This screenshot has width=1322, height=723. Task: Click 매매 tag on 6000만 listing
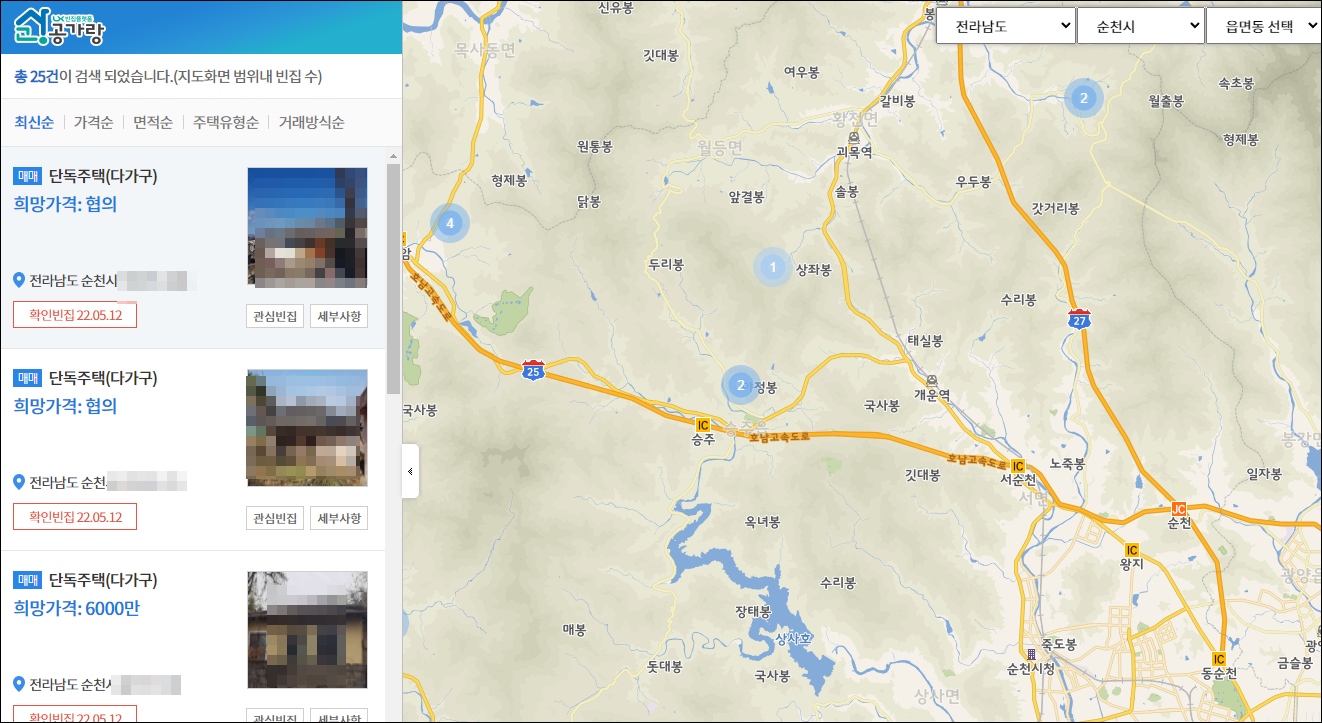point(28,581)
